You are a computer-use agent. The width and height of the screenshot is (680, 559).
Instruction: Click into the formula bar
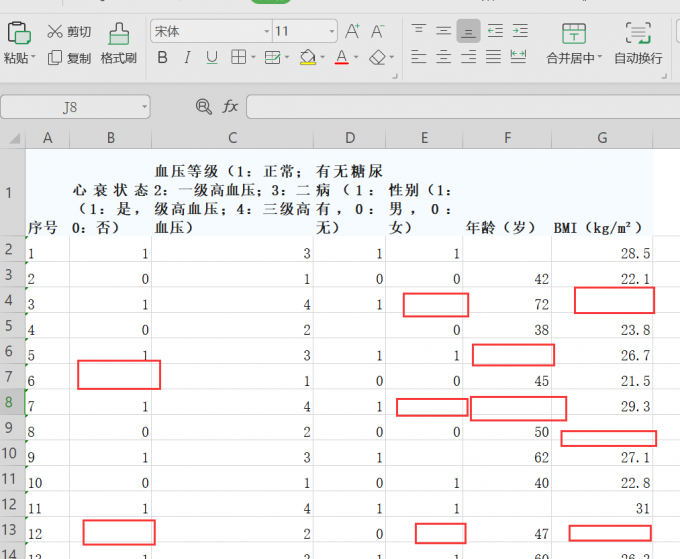tap(463, 107)
